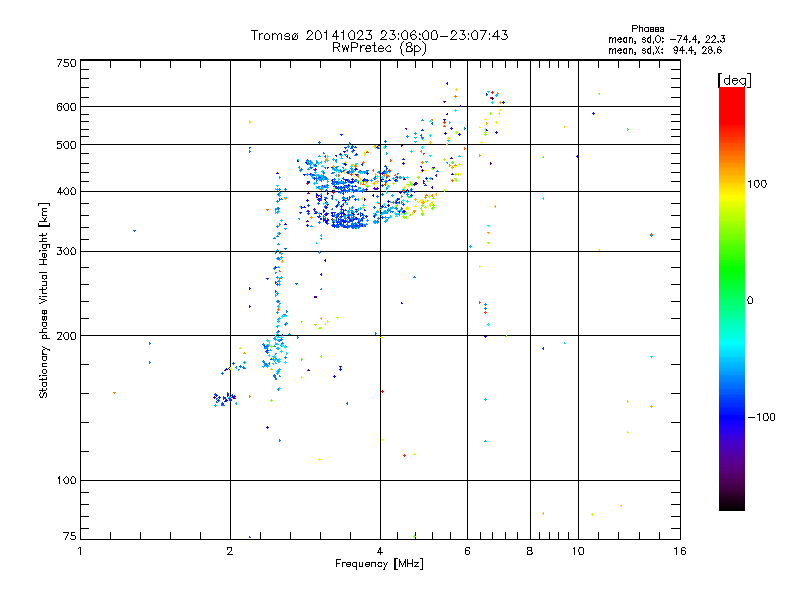Click the '-100' label on the color bar
Viewport: 800px width, 600px height.
pos(761,417)
